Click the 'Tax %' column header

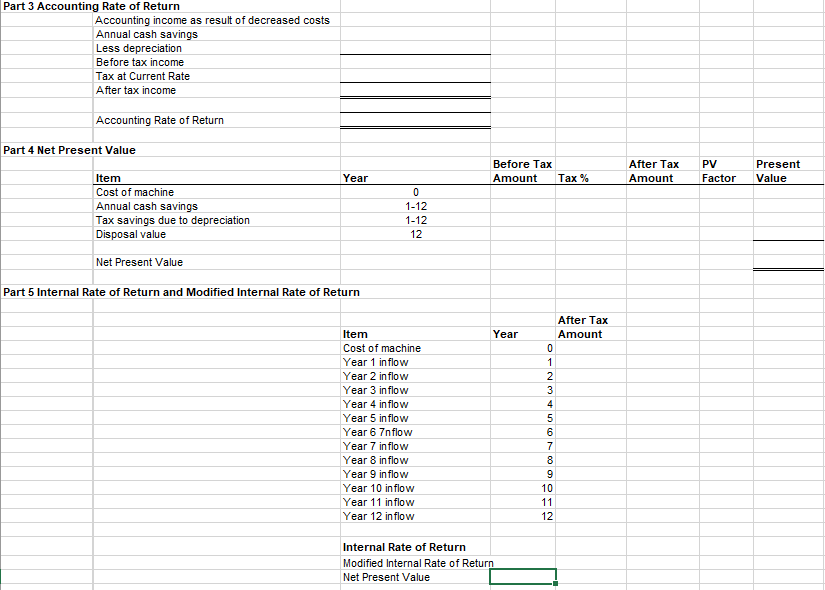(x=573, y=178)
